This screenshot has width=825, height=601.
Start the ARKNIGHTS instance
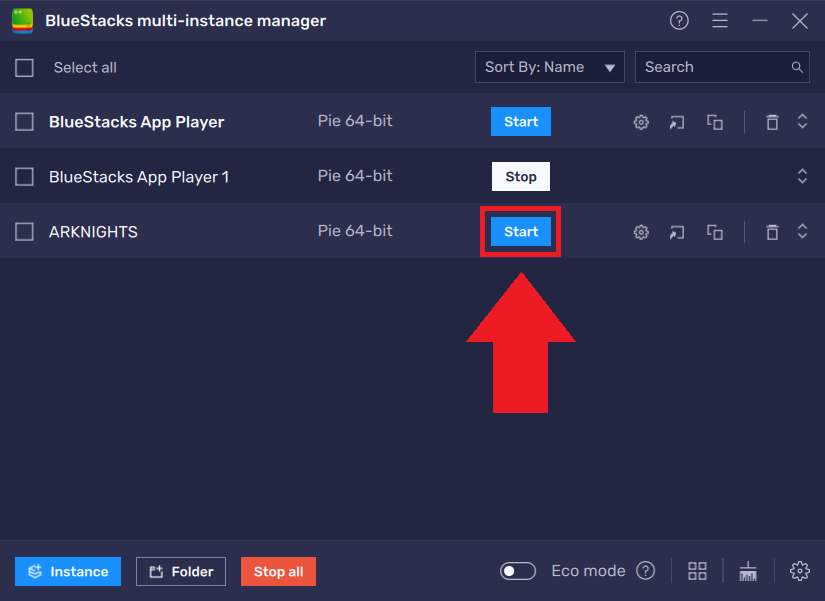(520, 231)
